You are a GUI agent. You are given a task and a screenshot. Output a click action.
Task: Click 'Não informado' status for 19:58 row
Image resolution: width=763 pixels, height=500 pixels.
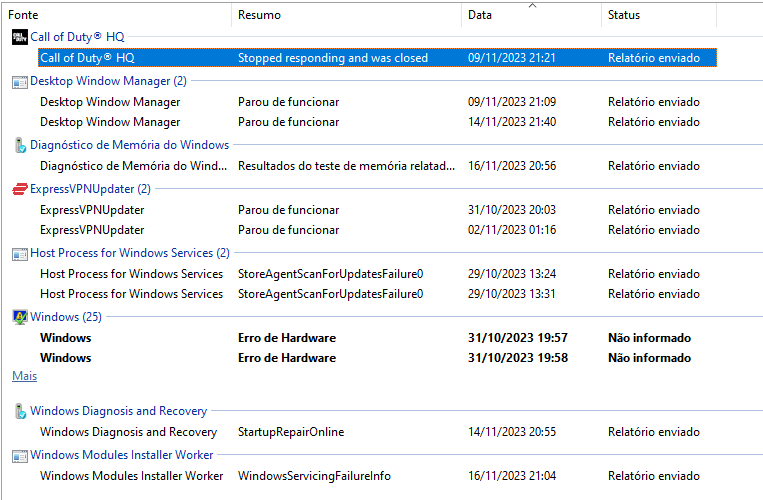(650, 358)
